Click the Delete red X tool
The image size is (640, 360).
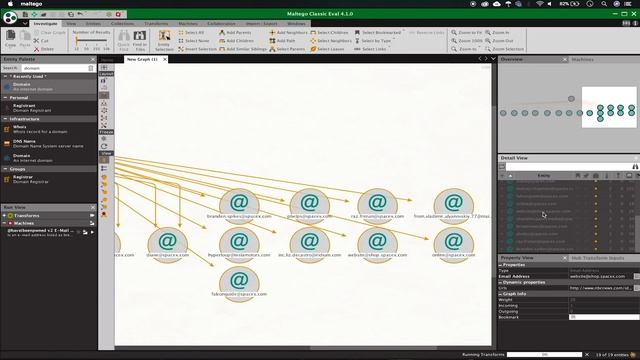click(43, 49)
